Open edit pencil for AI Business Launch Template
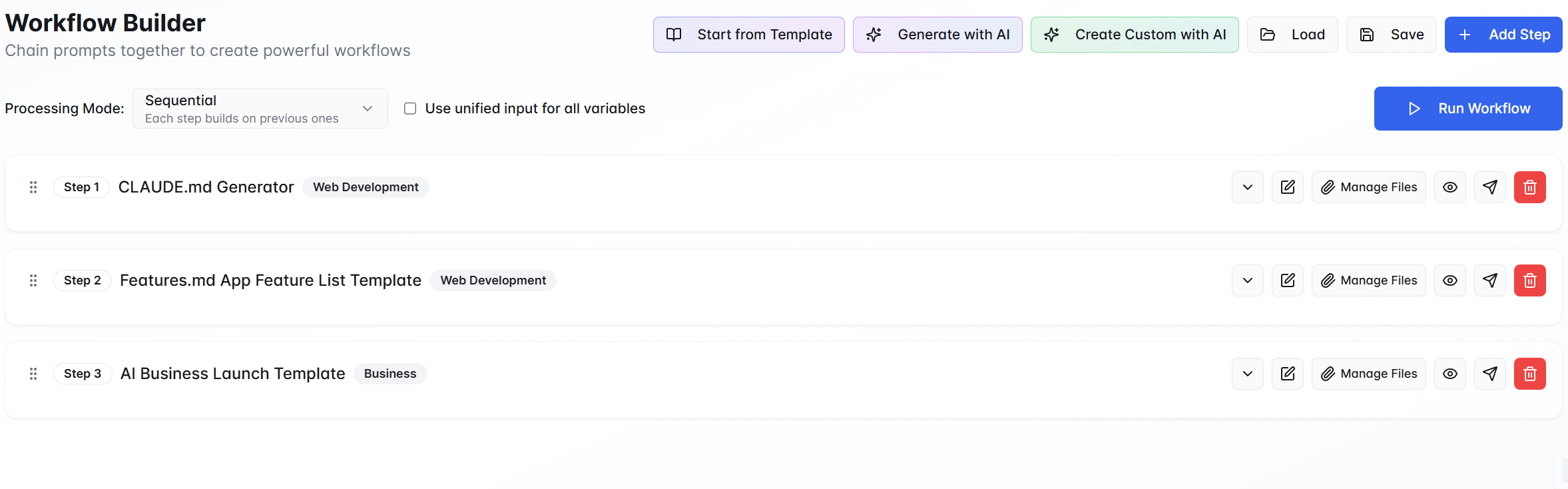 1287,374
